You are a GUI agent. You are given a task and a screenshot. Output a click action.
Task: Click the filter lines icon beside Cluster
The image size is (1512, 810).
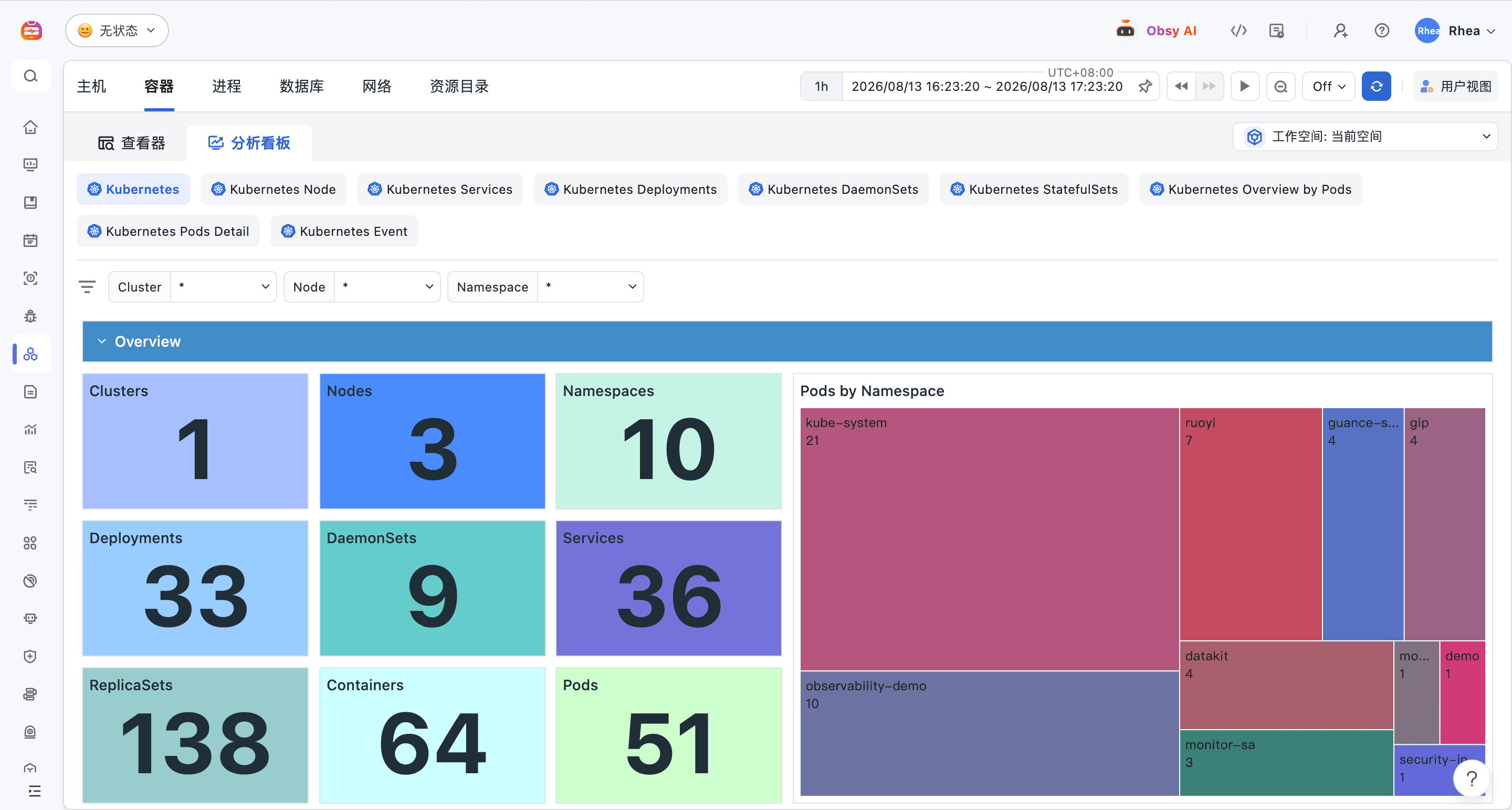pos(87,287)
